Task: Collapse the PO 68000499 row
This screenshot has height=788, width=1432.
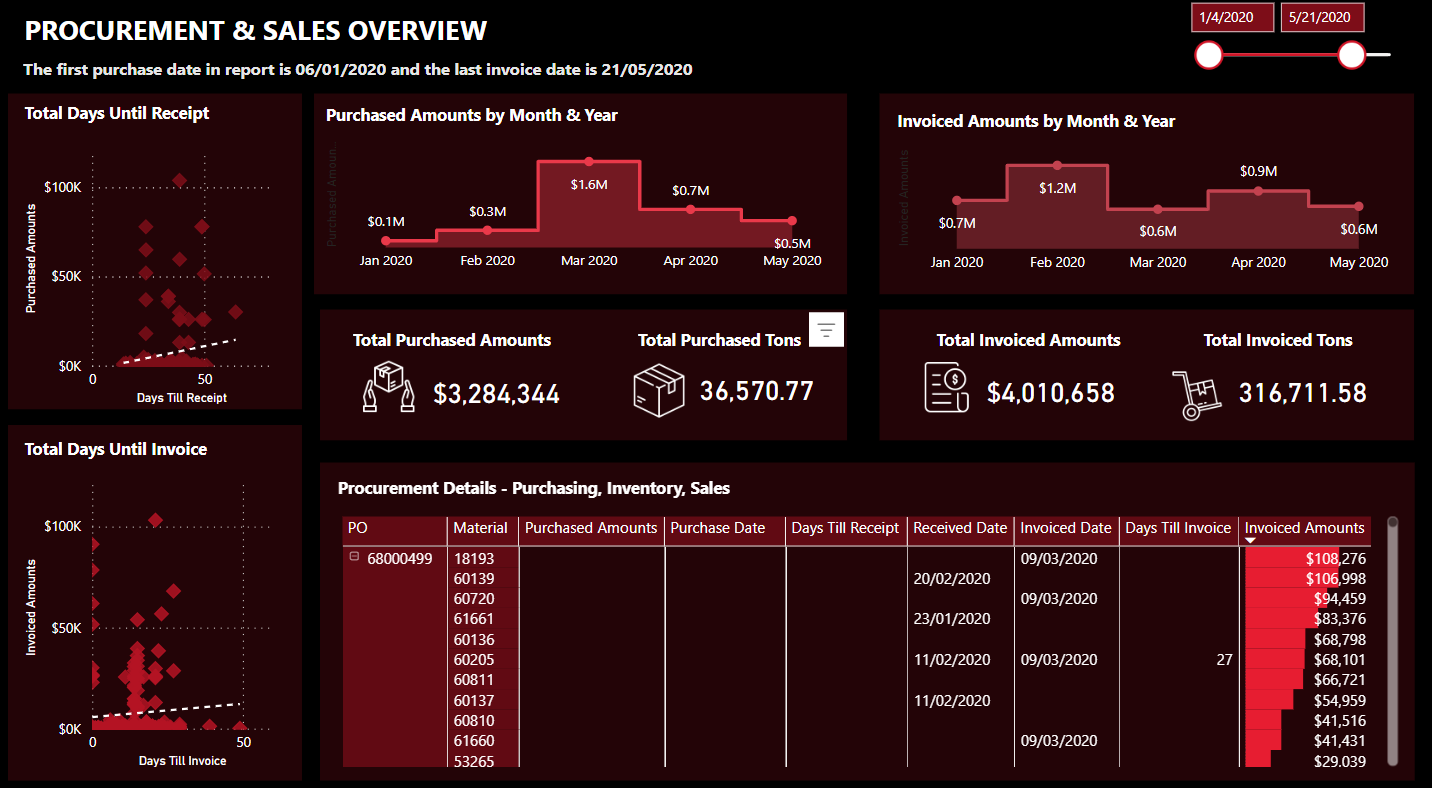Action: coord(353,558)
